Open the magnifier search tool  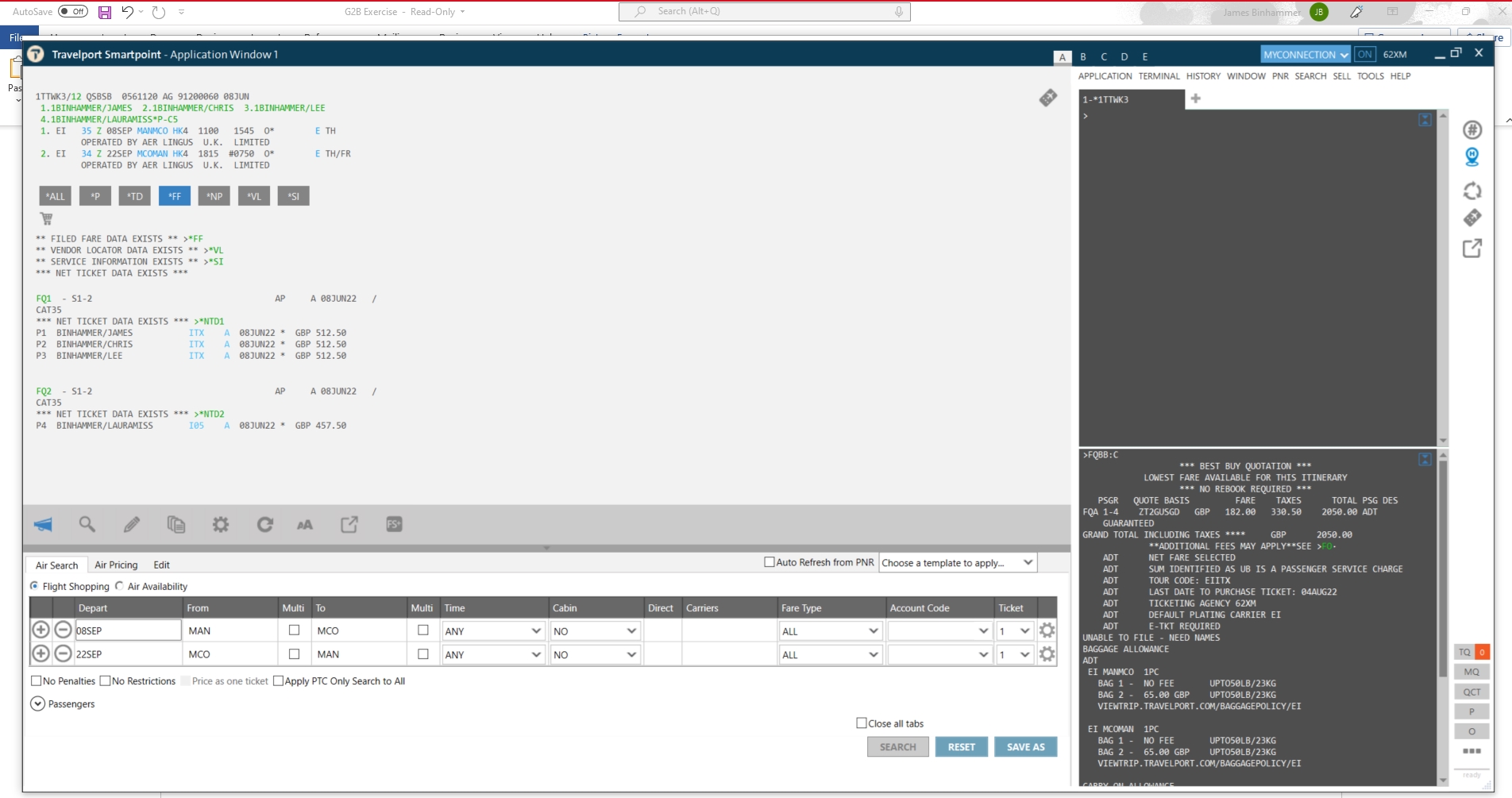[87, 524]
